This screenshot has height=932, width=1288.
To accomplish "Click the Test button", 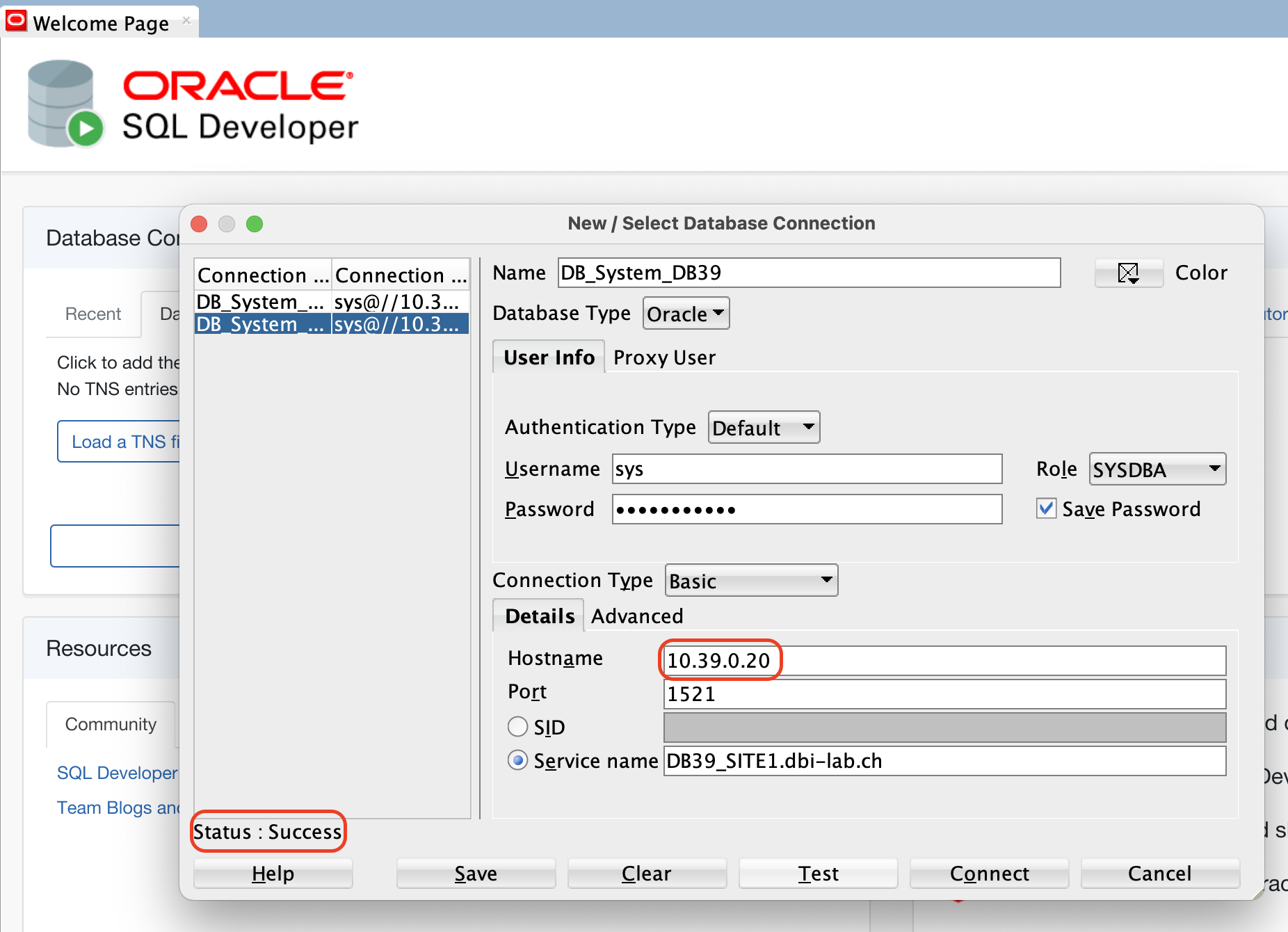I will [818, 873].
